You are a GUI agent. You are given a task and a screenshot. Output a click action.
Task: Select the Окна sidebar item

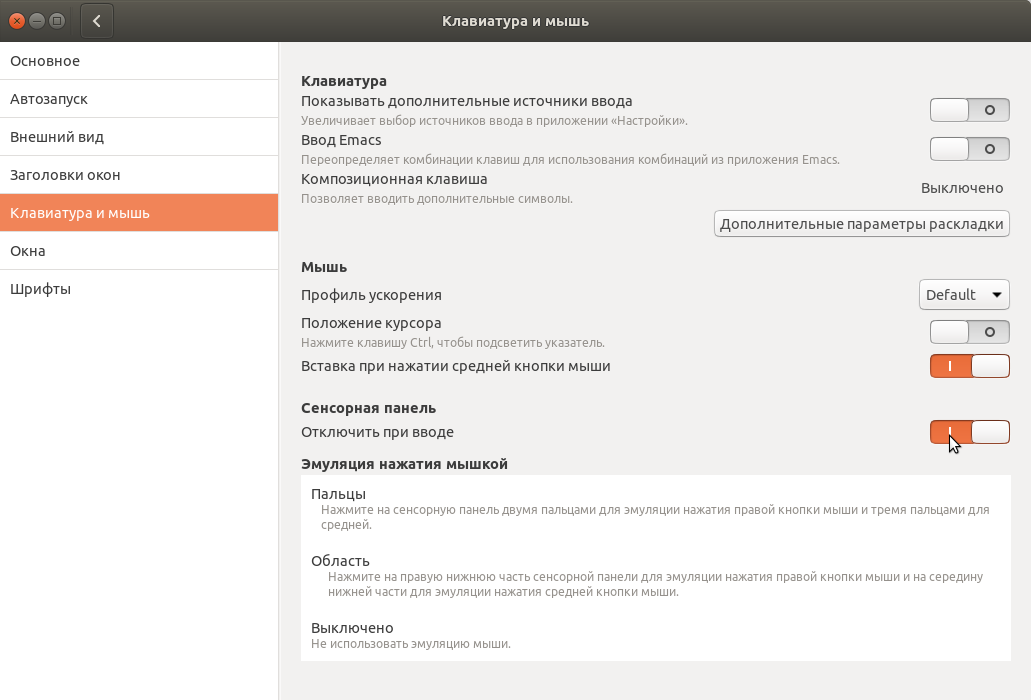coord(139,251)
